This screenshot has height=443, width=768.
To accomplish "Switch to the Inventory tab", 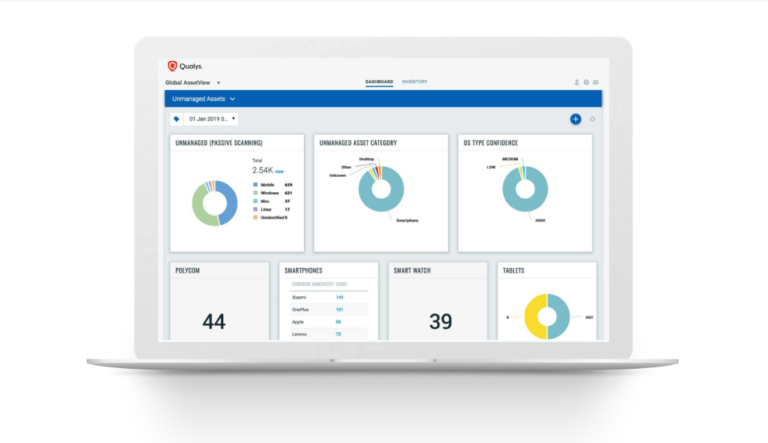I will coord(414,82).
